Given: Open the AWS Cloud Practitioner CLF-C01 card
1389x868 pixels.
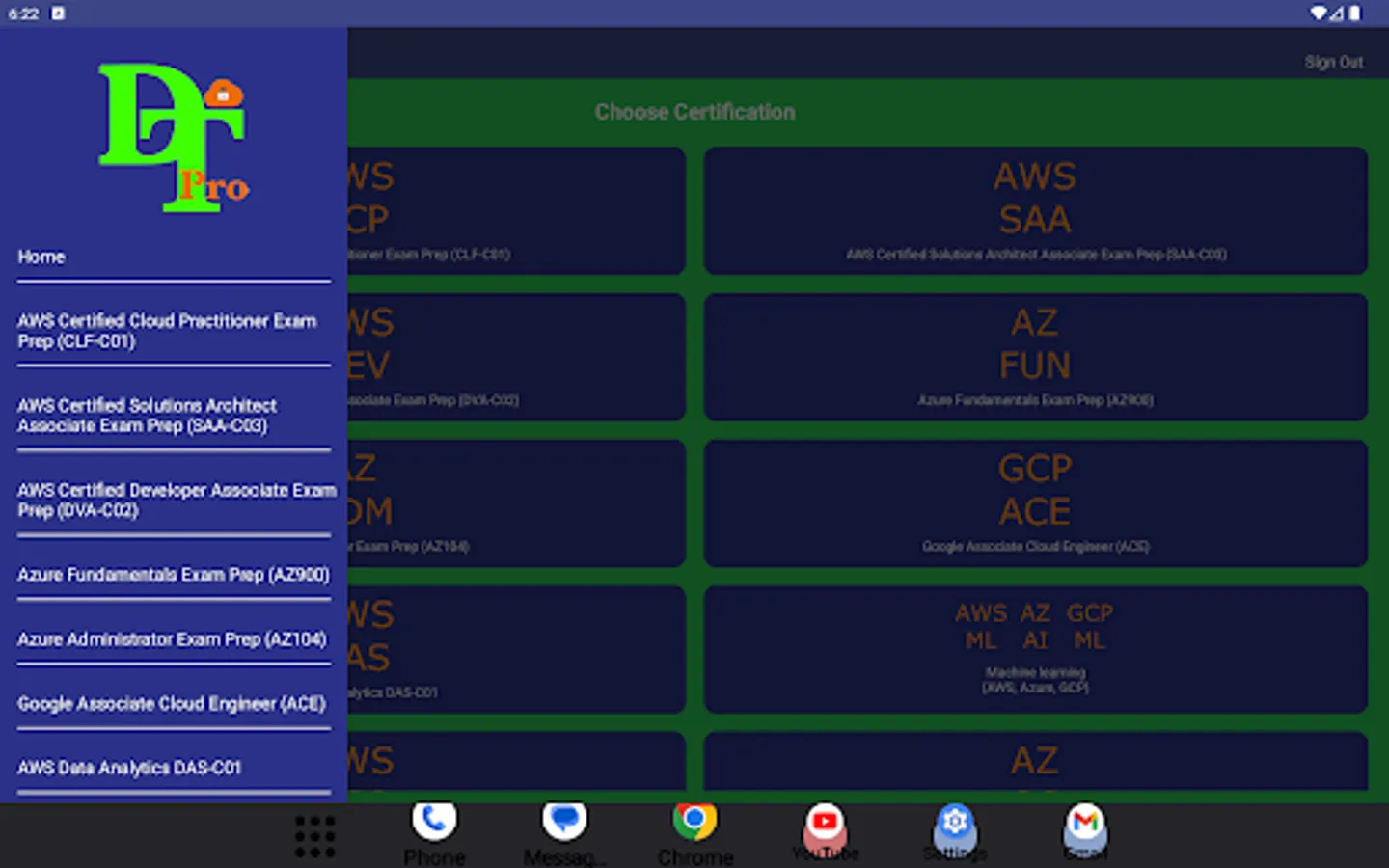Looking at the screenshot, I should coord(516,211).
